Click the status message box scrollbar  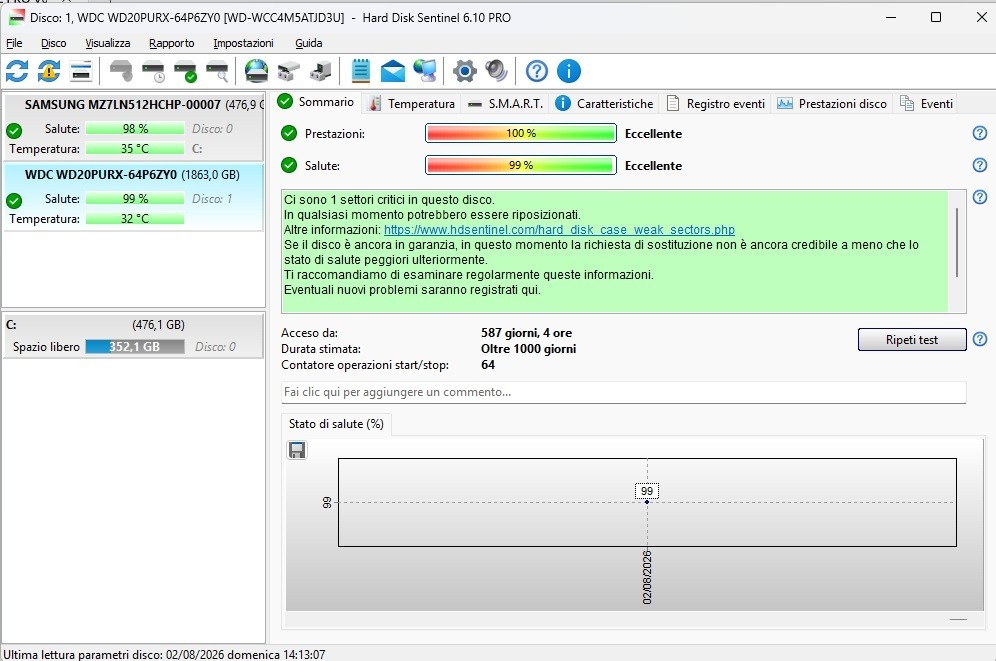(x=957, y=242)
